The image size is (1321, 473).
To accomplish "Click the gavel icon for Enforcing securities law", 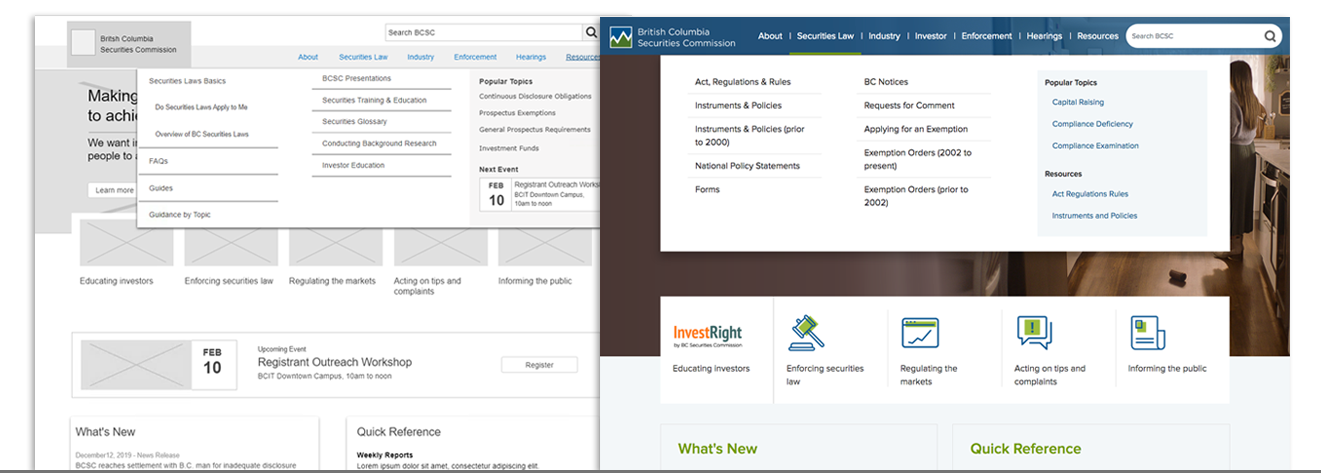I will [805, 332].
